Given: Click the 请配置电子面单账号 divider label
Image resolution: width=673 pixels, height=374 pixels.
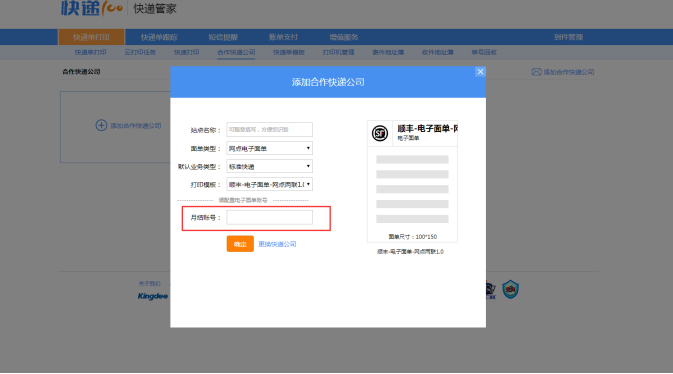Looking at the screenshot, I should click(x=243, y=200).
